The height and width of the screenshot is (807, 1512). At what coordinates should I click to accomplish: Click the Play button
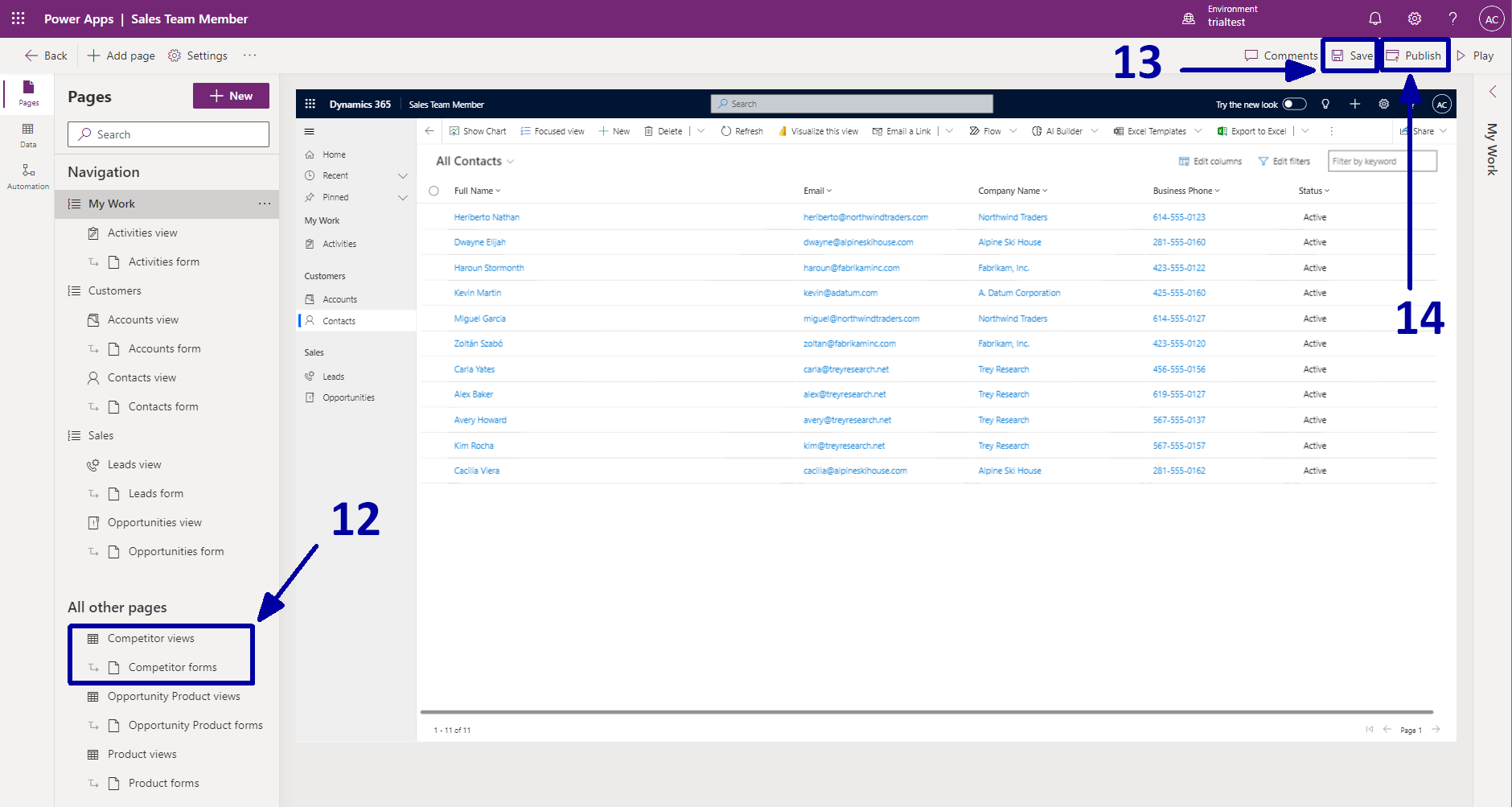1475,56
